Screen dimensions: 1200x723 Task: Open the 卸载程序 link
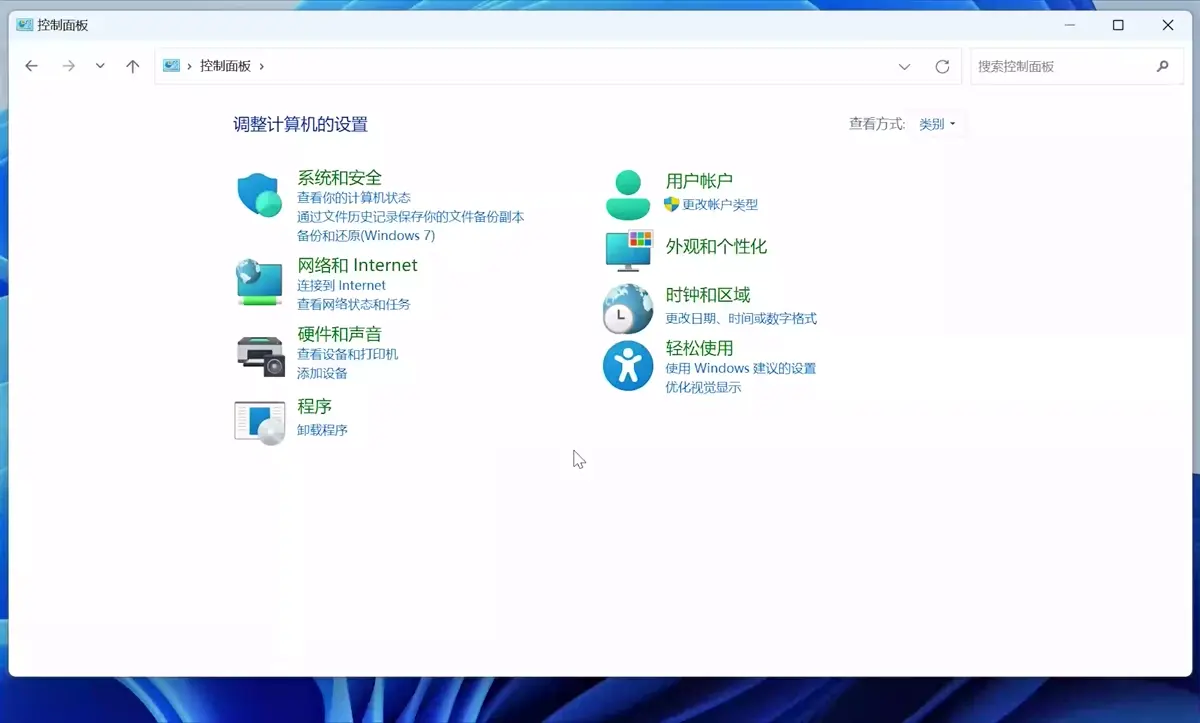click(x=322, y=430)
